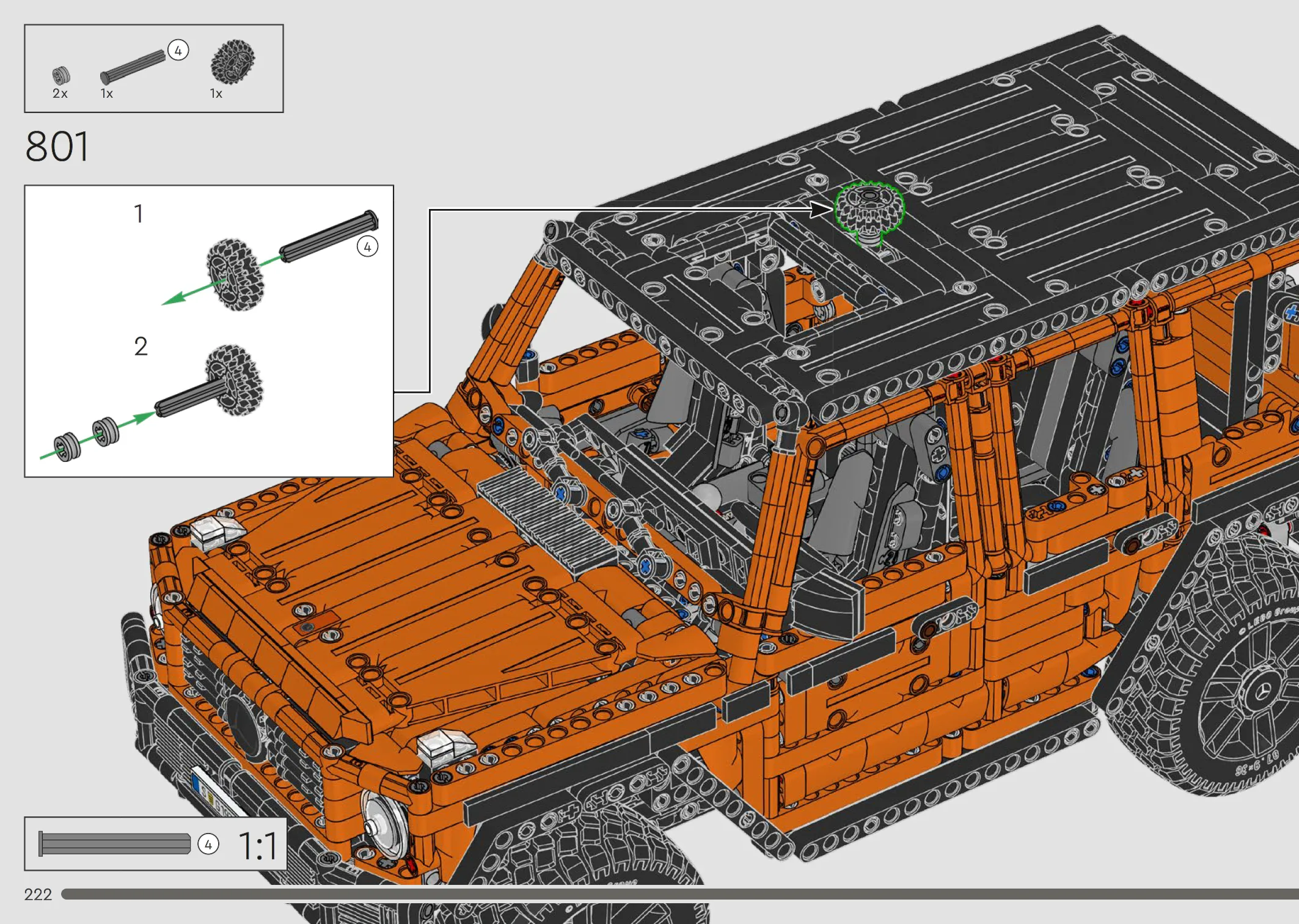Click the rear door handle
This screenshot has width=1299, height=924.
1146,533
